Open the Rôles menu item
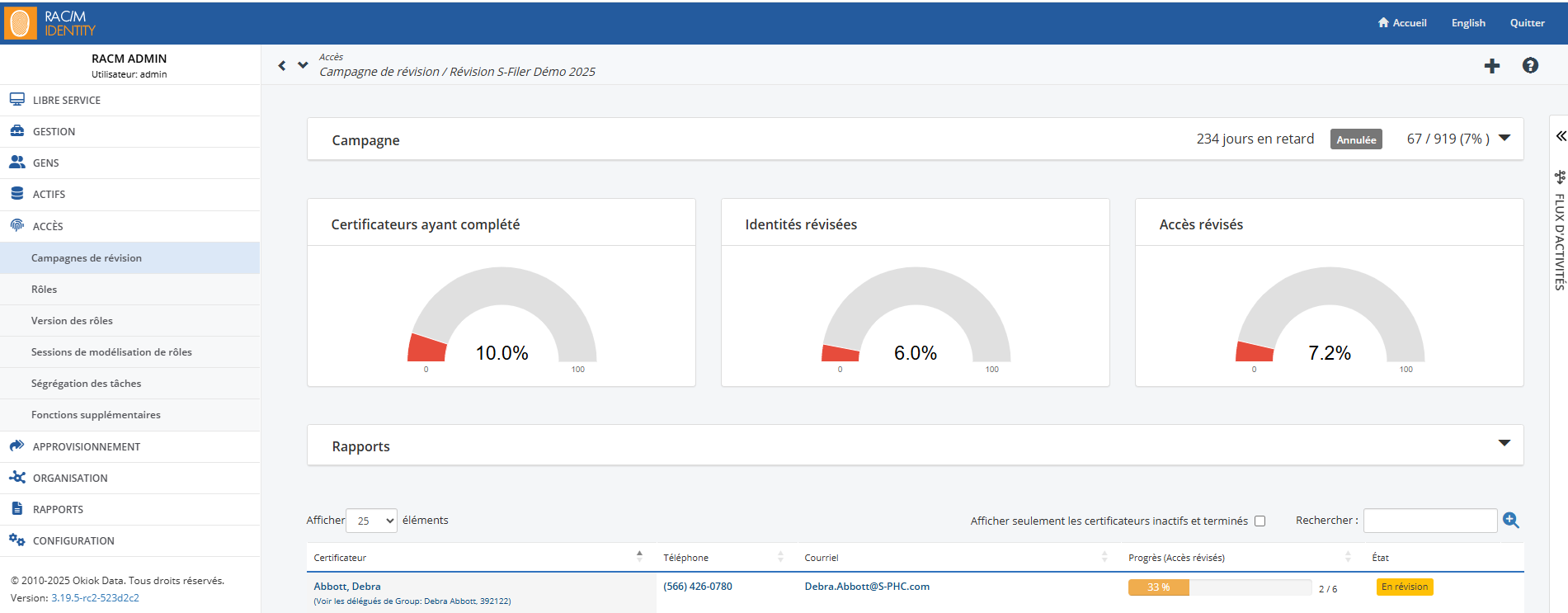Screen dimensions: 1568x613 (x=45, y=290)
